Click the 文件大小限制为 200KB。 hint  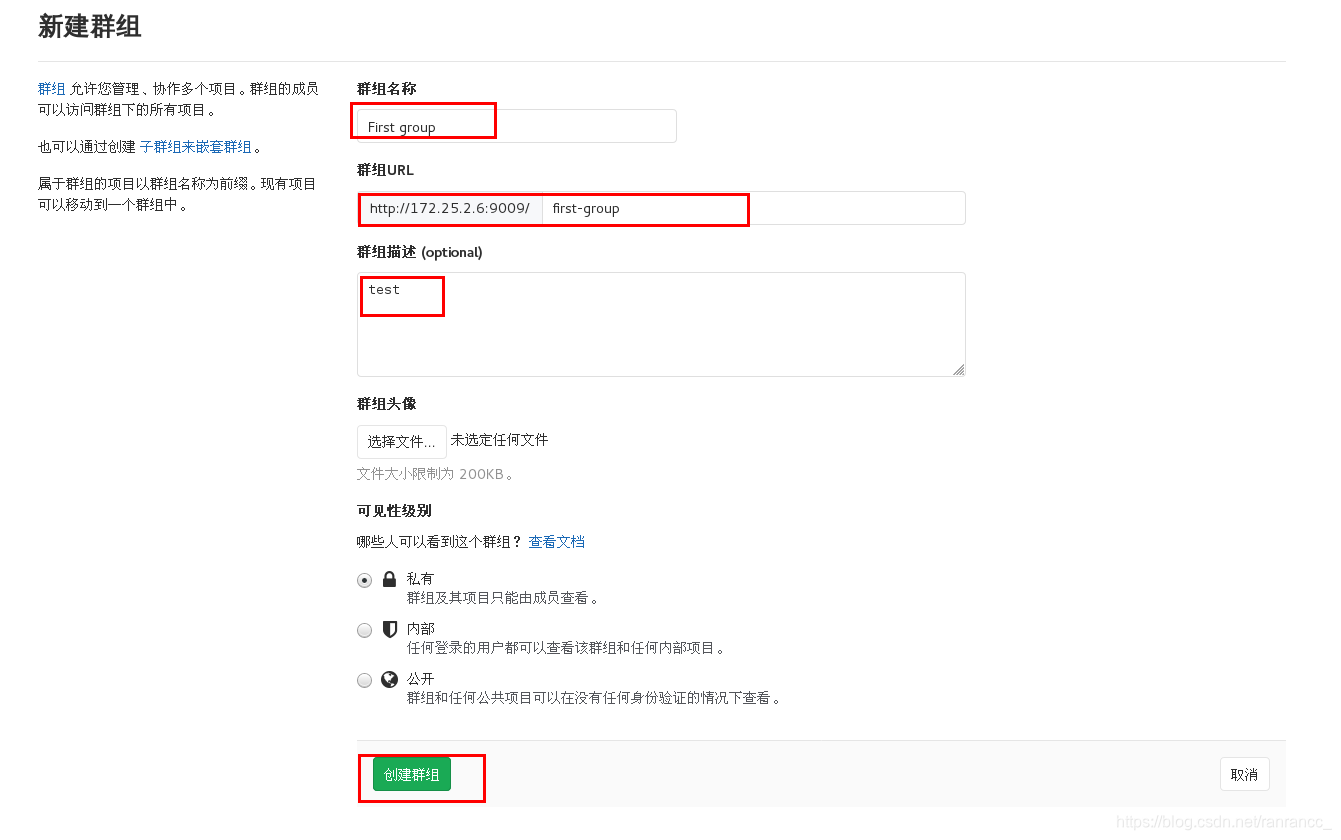tap(436, 474)
